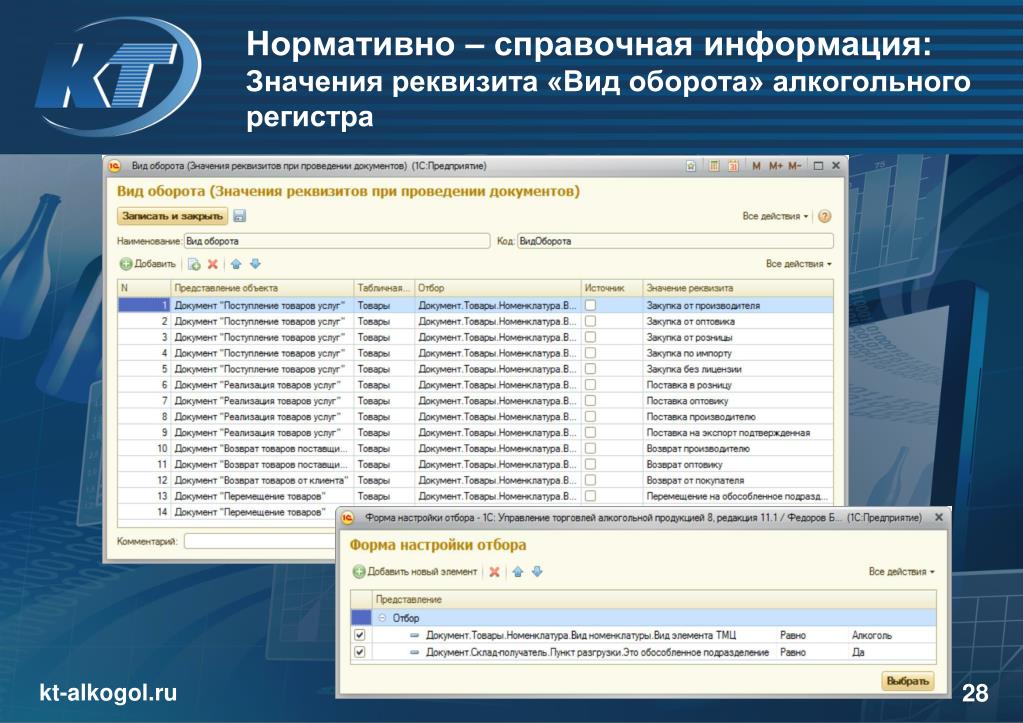The width and height of the screenshot is (1023, 723).
Task: Select row 12 Возврат от покупателя
Action: tap(475, 480)
